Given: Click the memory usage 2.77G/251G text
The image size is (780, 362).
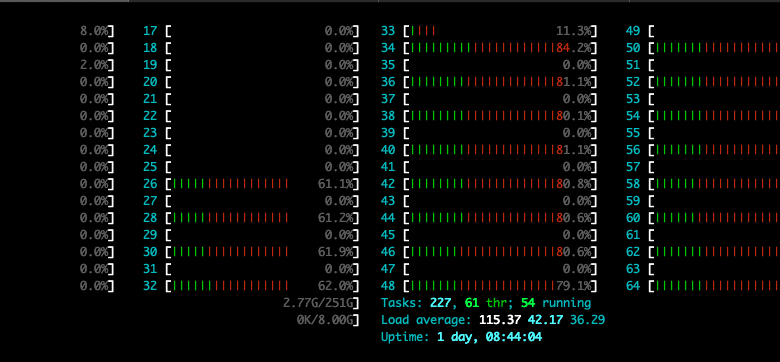Looking at the screenshot, I should [x=318, y=303].
